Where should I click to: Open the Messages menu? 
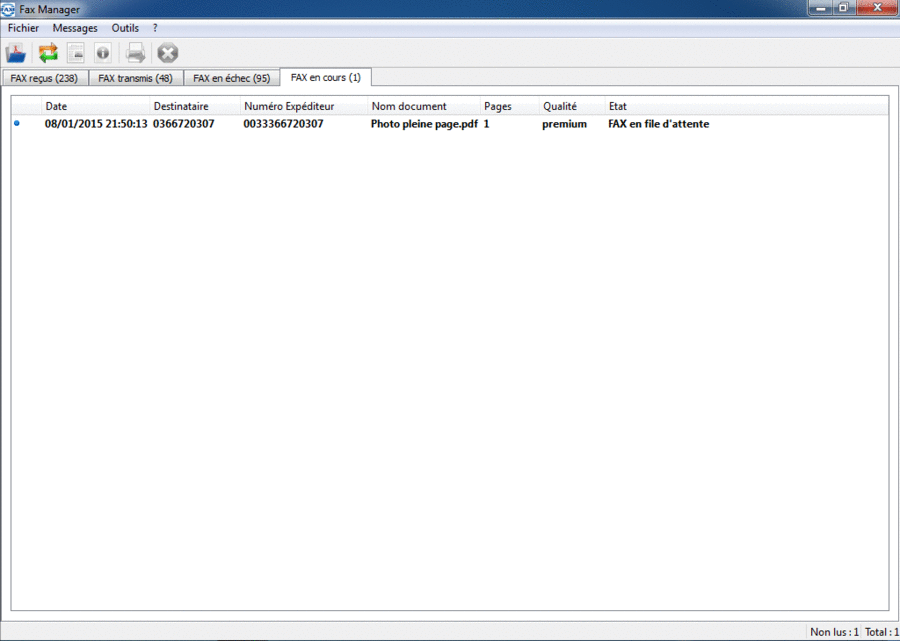[x=75, y=28]
